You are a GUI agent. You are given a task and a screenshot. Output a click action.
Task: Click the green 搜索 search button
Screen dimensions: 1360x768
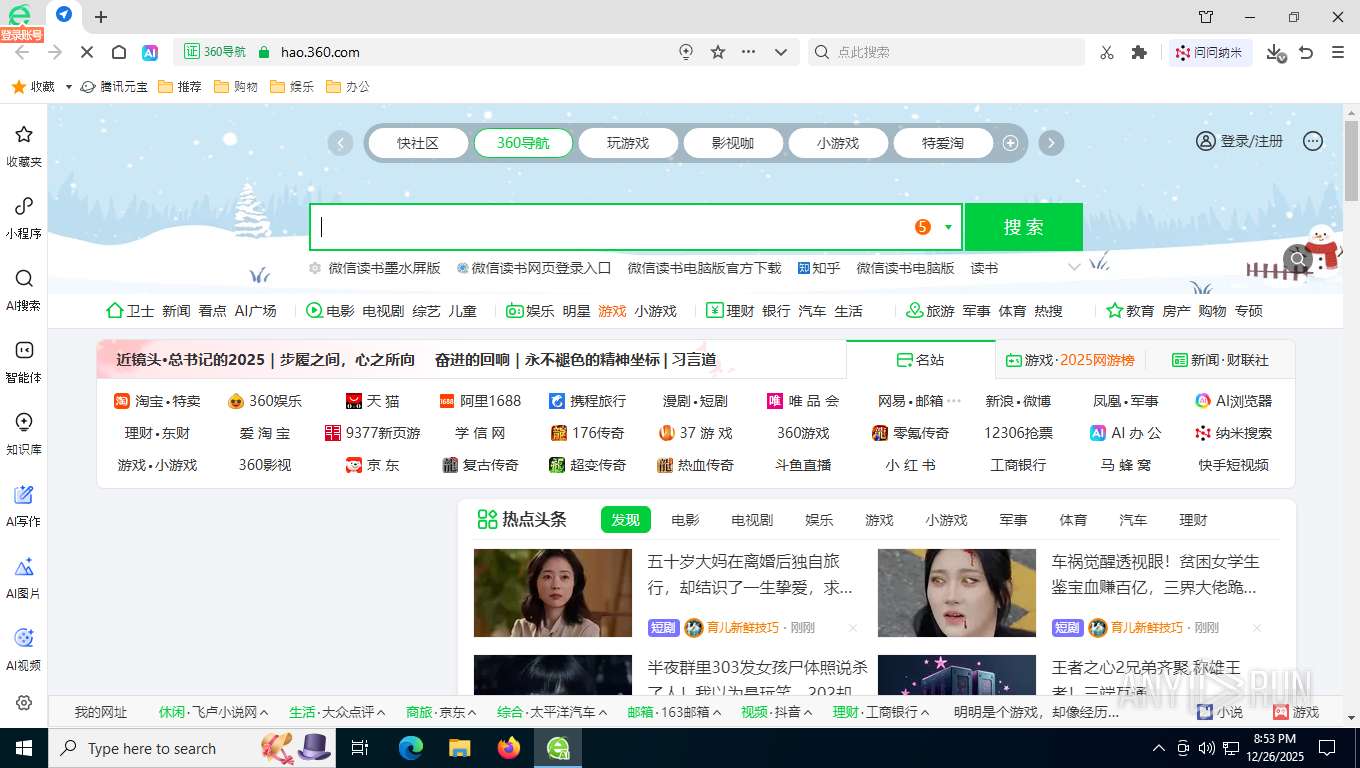click(1023, 227)
